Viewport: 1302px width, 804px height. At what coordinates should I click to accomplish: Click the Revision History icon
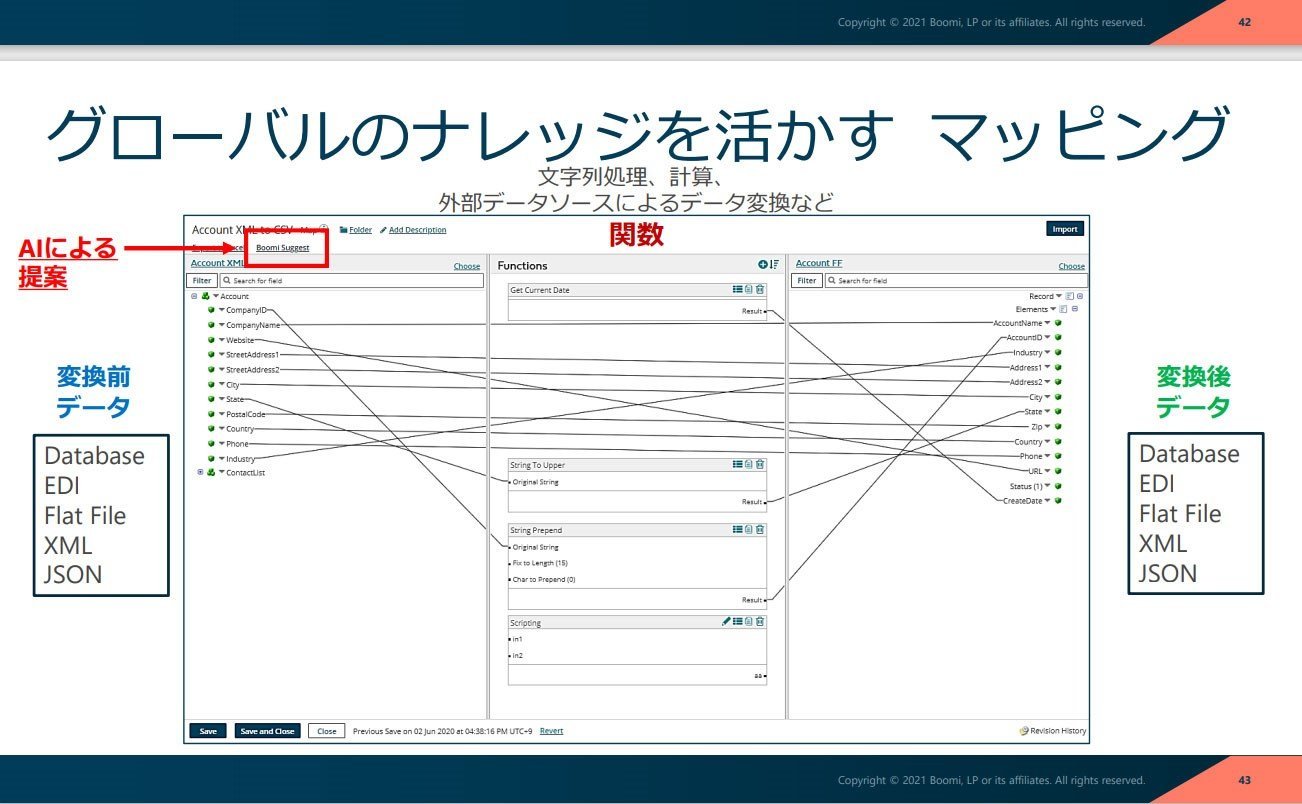click(x=1024, y=731)
